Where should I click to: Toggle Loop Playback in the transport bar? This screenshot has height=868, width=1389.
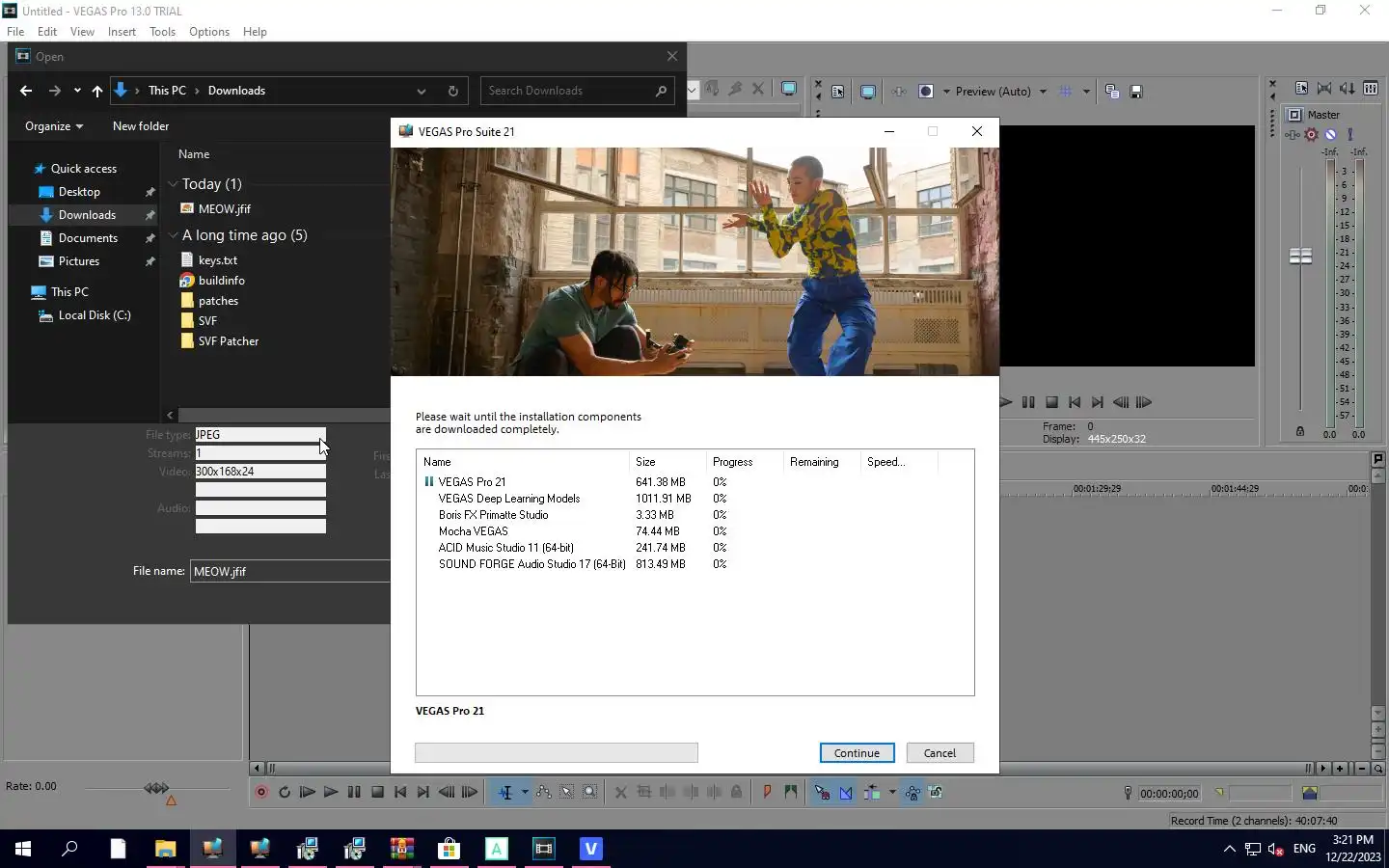coord(285,793)
